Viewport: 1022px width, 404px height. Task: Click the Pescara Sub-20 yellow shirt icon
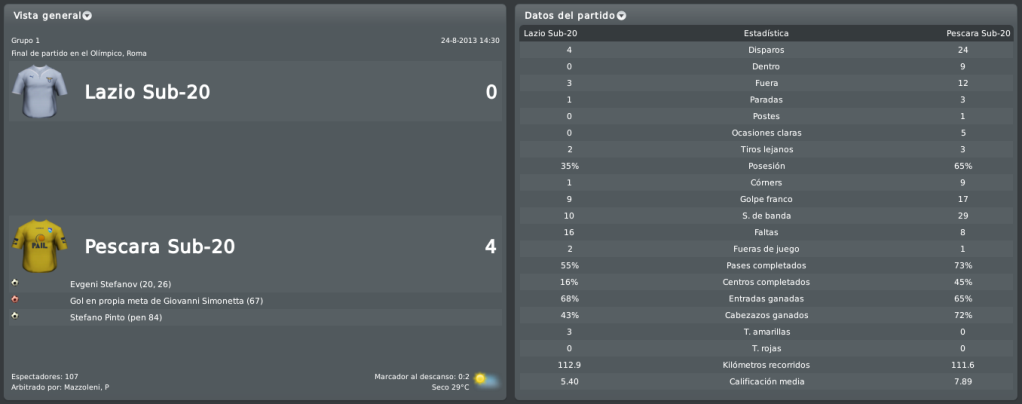tap(40, 246)
